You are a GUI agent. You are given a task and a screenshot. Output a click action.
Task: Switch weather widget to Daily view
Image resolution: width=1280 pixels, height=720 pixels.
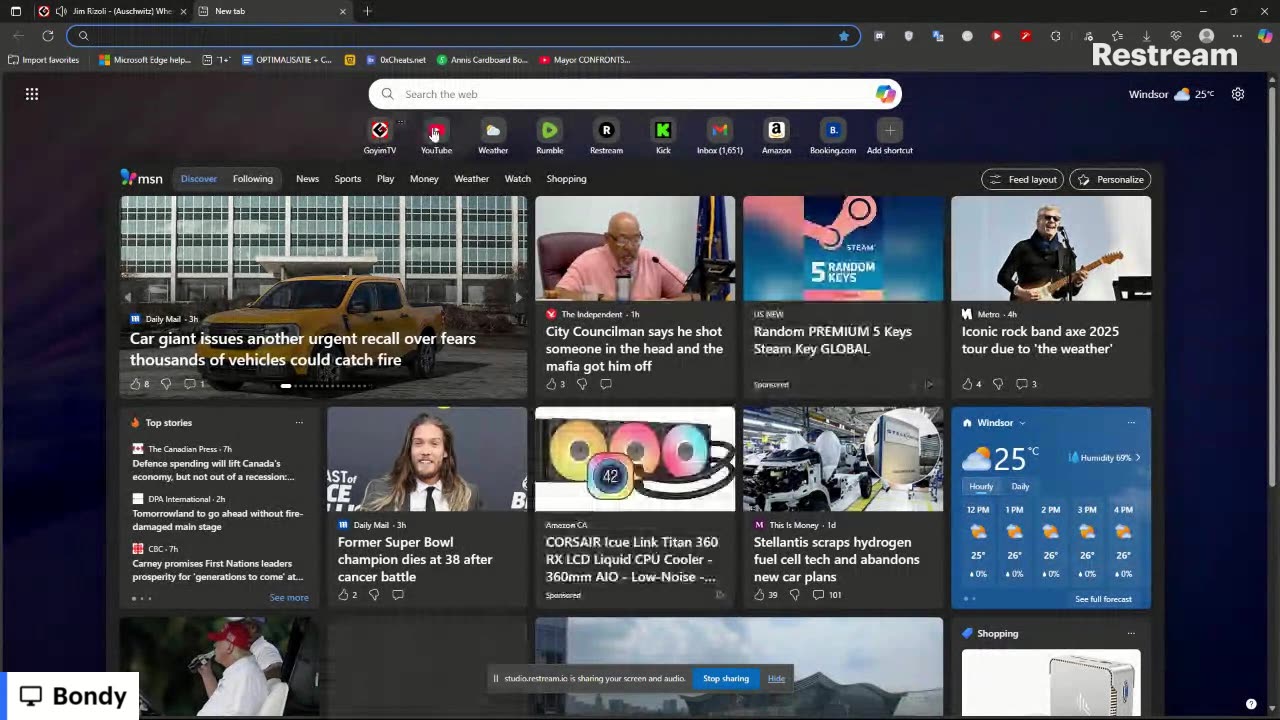point(1020,486)
